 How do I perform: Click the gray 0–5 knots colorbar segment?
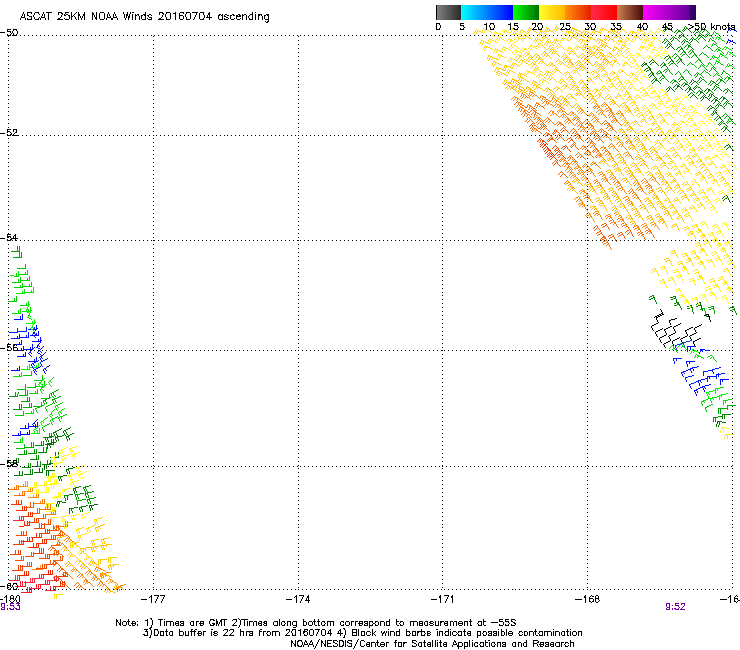(x=448, y=12)
